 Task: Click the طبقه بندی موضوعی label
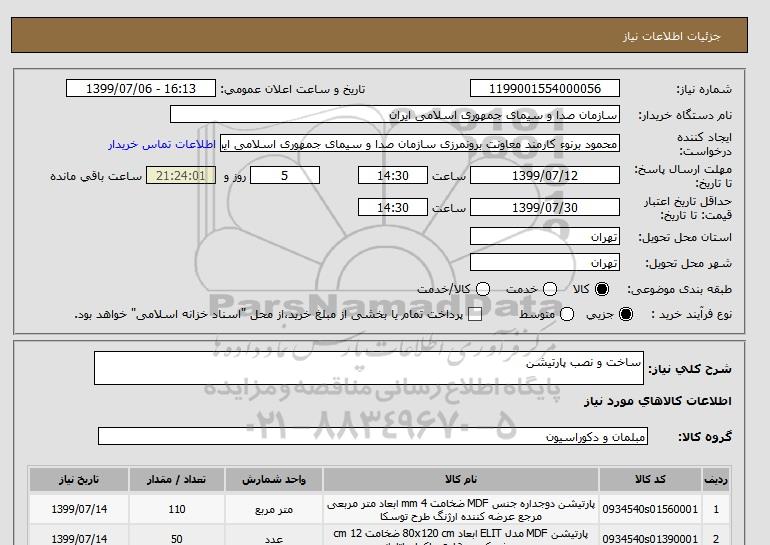click(679, 290)
